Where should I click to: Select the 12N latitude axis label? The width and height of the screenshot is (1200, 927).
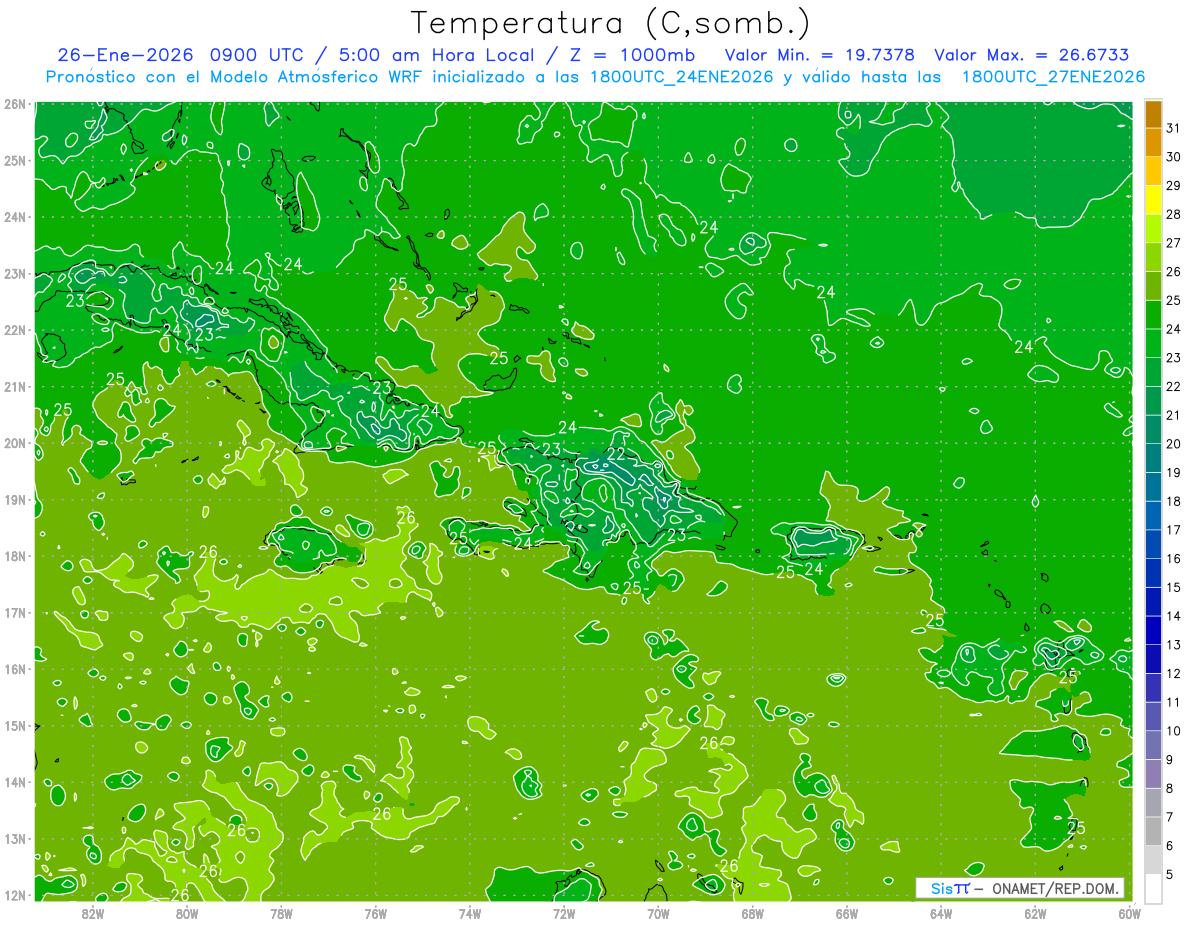[15, 895]
